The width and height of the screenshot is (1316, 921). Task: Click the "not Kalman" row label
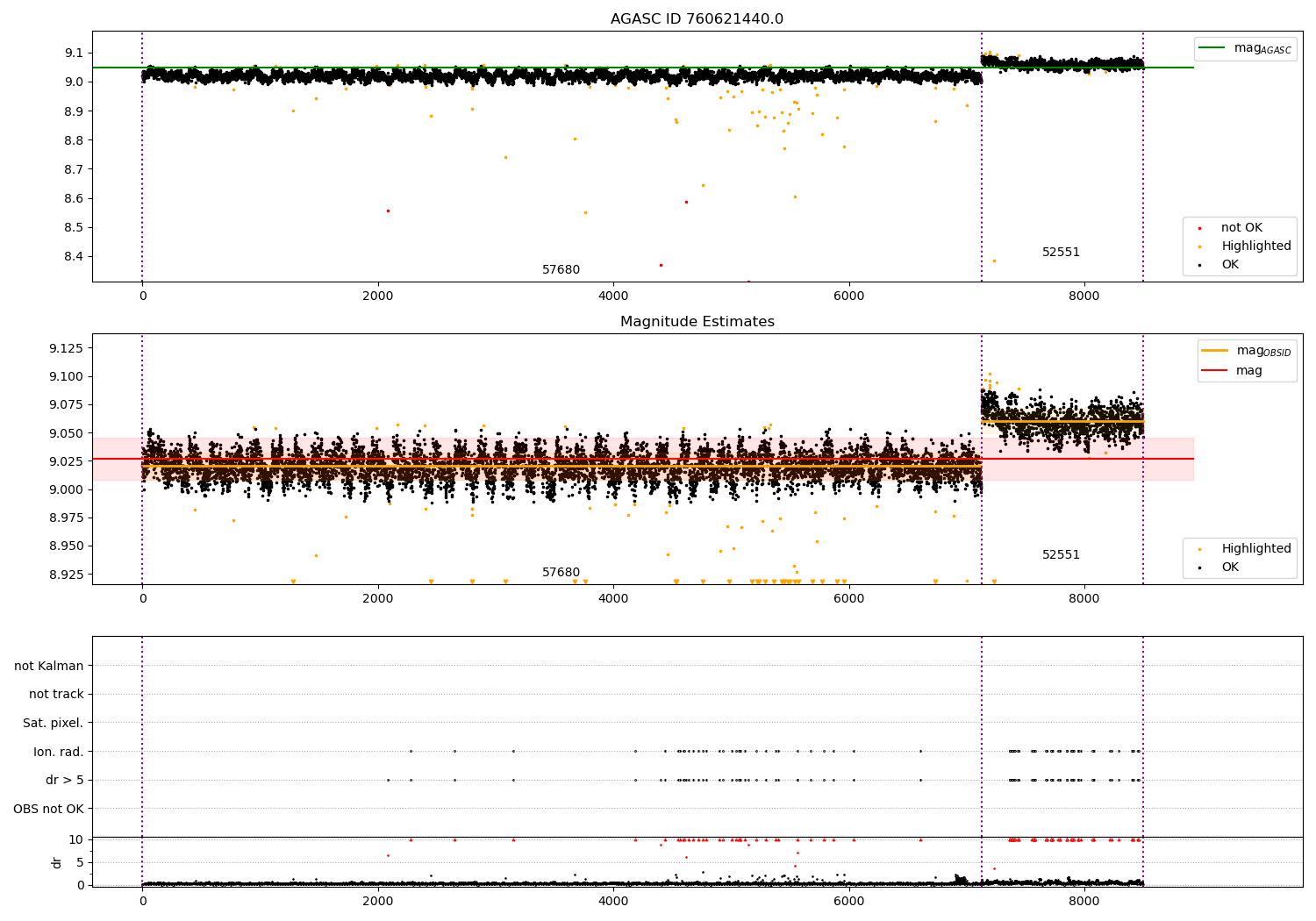pos(49,666)
